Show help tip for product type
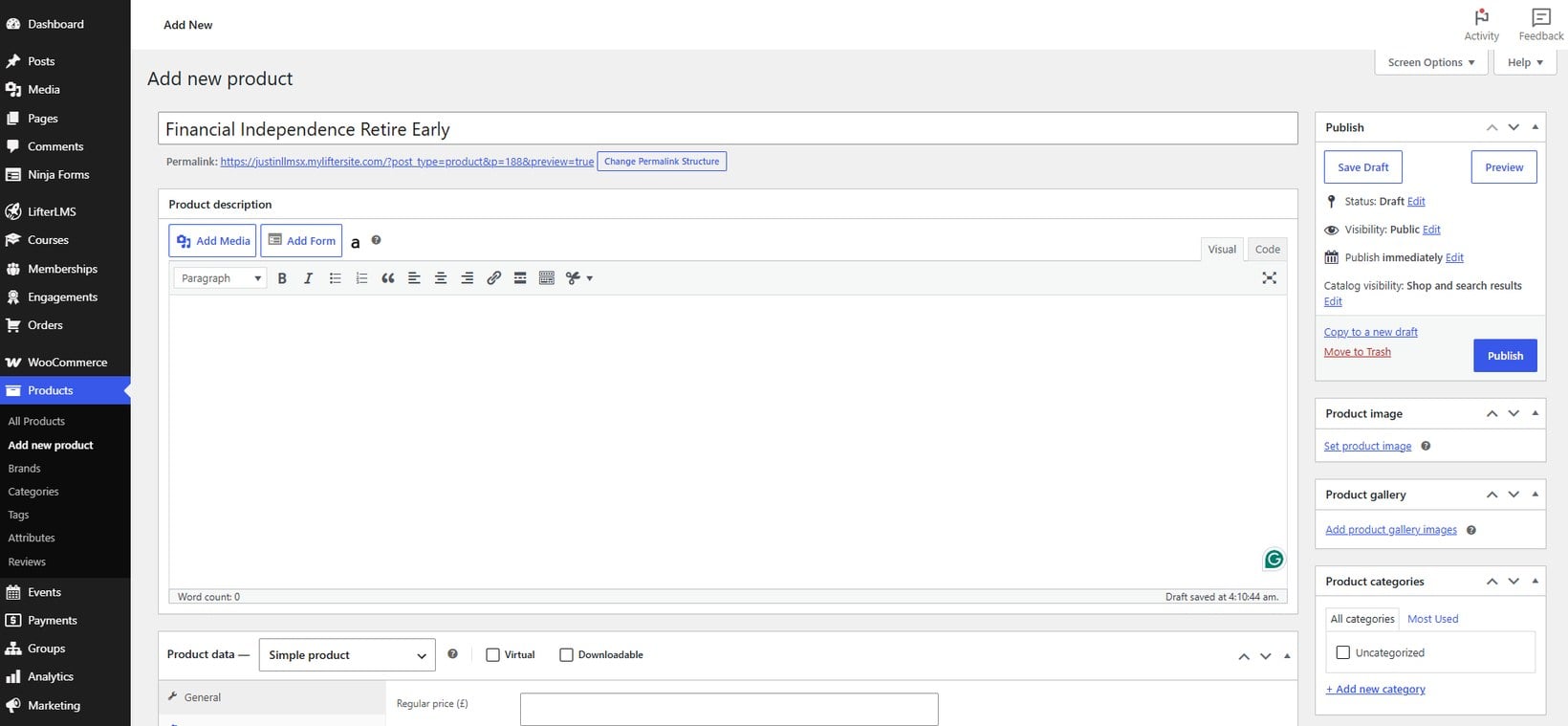Screen dimensions: 1568x726 click(452, 654)
